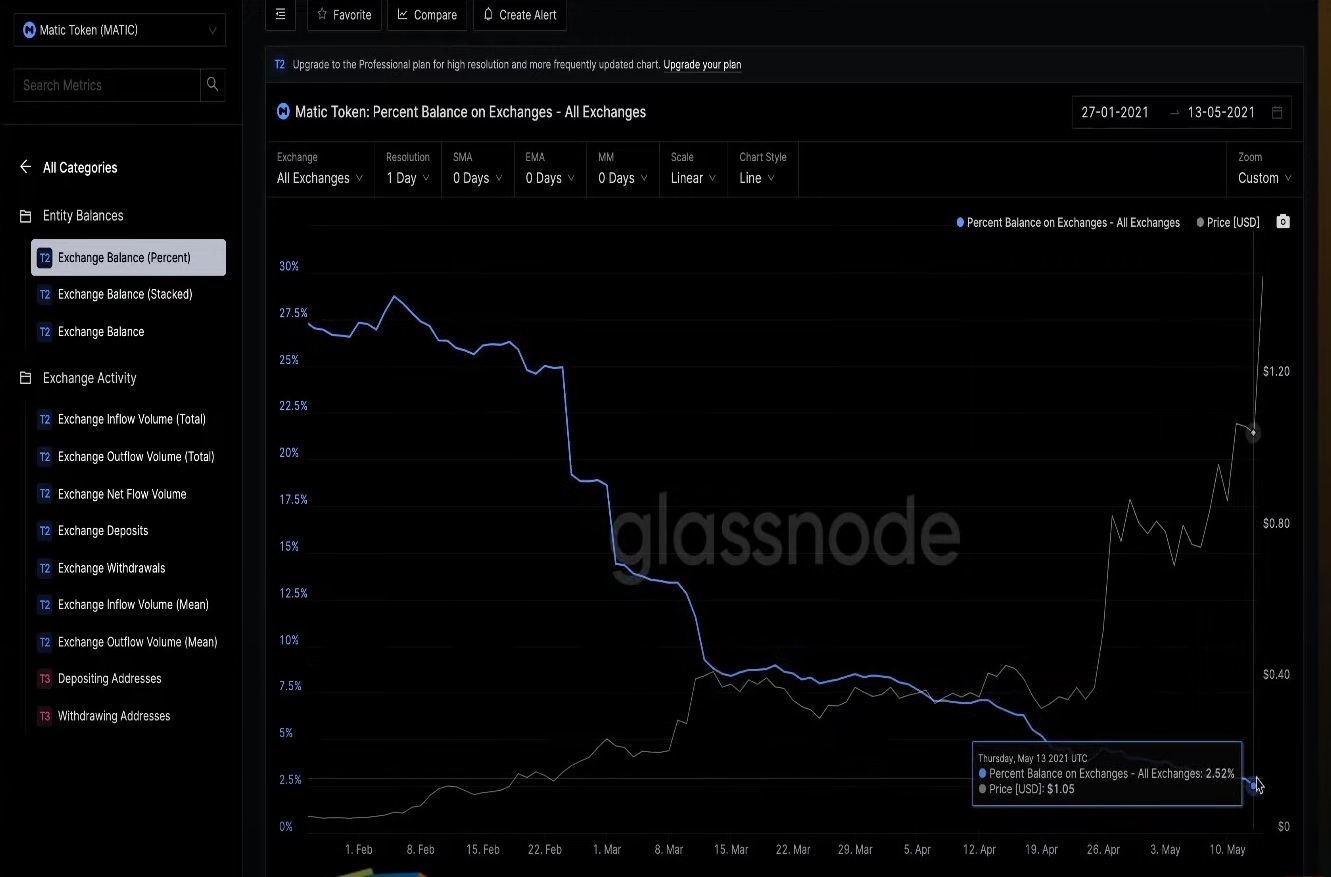Click the '$1.20' price axis label
The height and width of the screenshot is (877, 1331).
click(1276, 372)
